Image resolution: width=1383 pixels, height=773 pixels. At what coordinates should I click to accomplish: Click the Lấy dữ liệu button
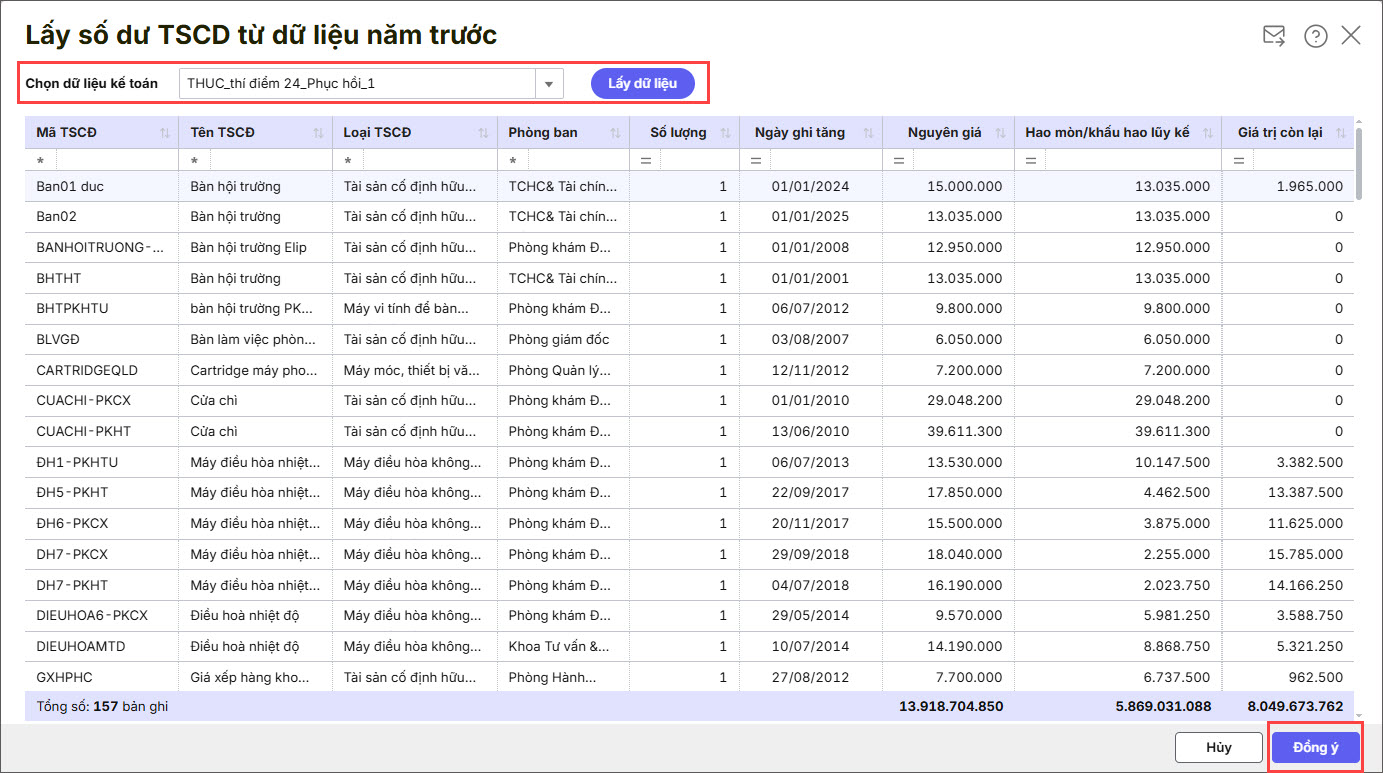point(642,83)
